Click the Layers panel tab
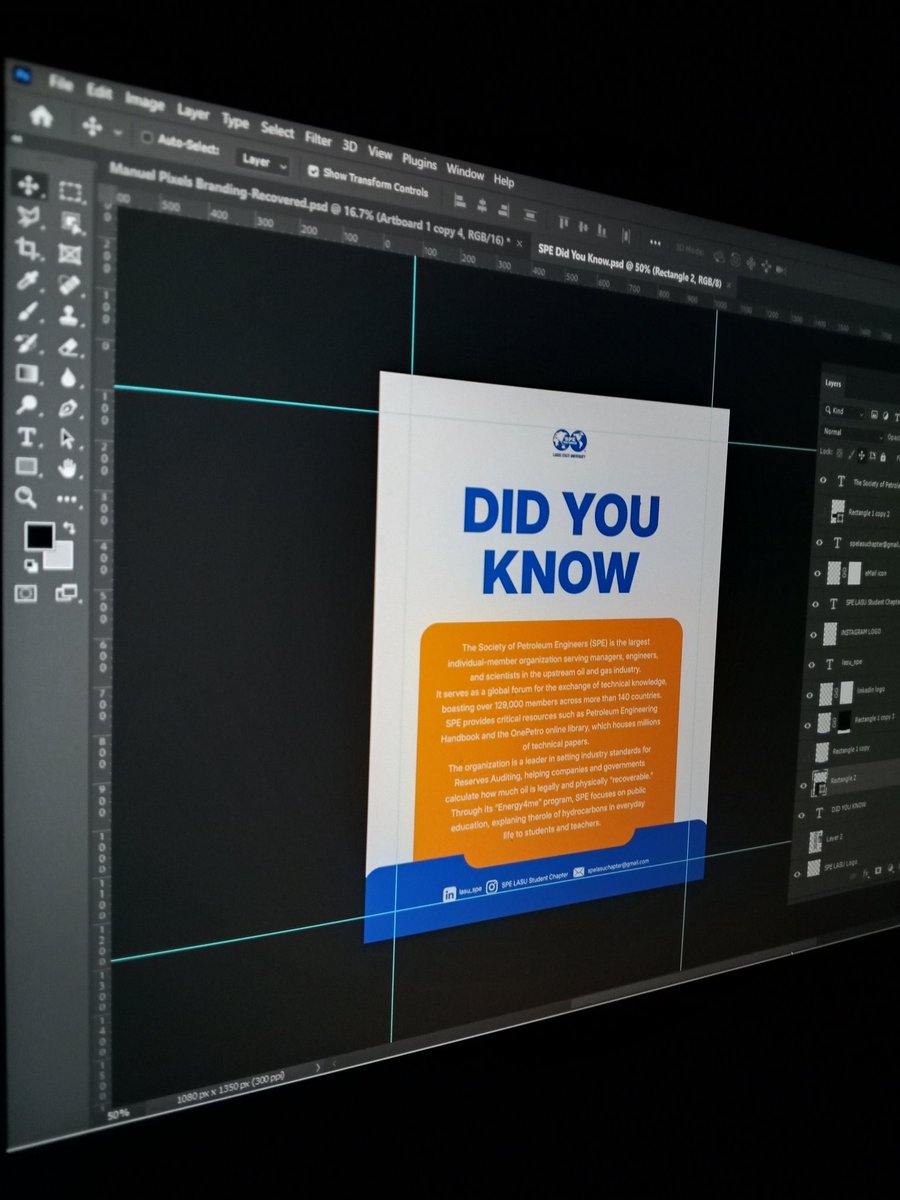 [833, 383]
